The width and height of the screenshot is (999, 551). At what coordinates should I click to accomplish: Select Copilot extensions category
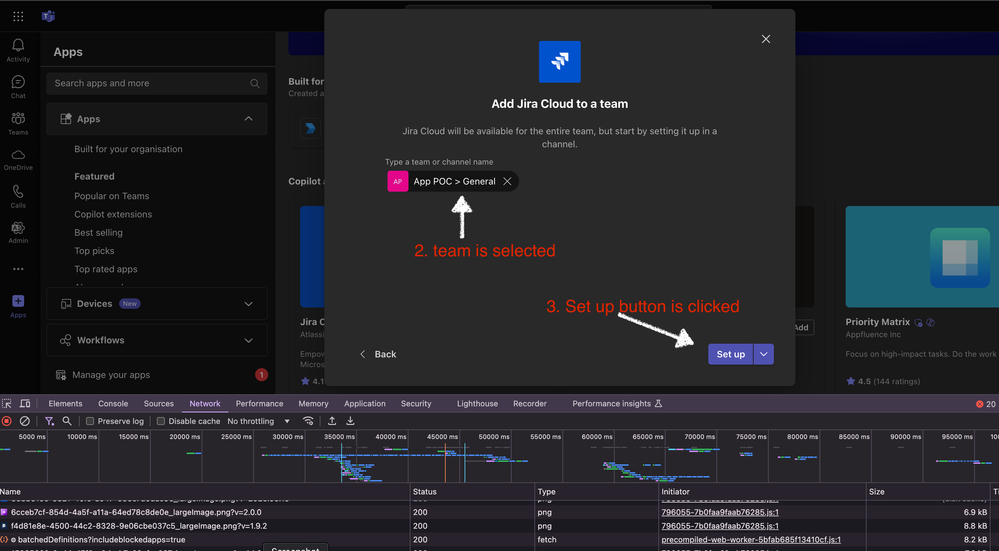click(x=113, y=215)
